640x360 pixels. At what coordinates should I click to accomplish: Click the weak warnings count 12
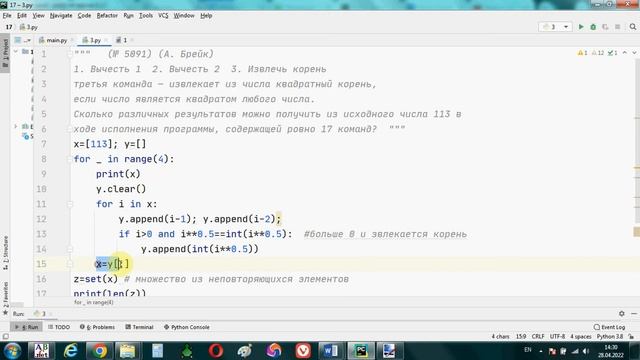[598, 53]
